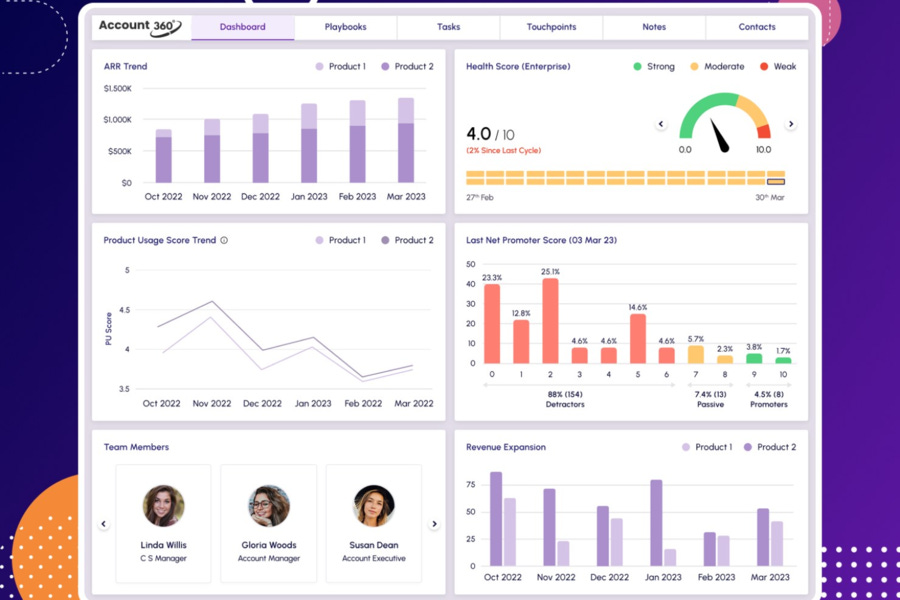Image resolution: width=900 pixels, height=600 pixels.
Task: Click the right chevron beside the health gauge
Action: pos(790,123)
